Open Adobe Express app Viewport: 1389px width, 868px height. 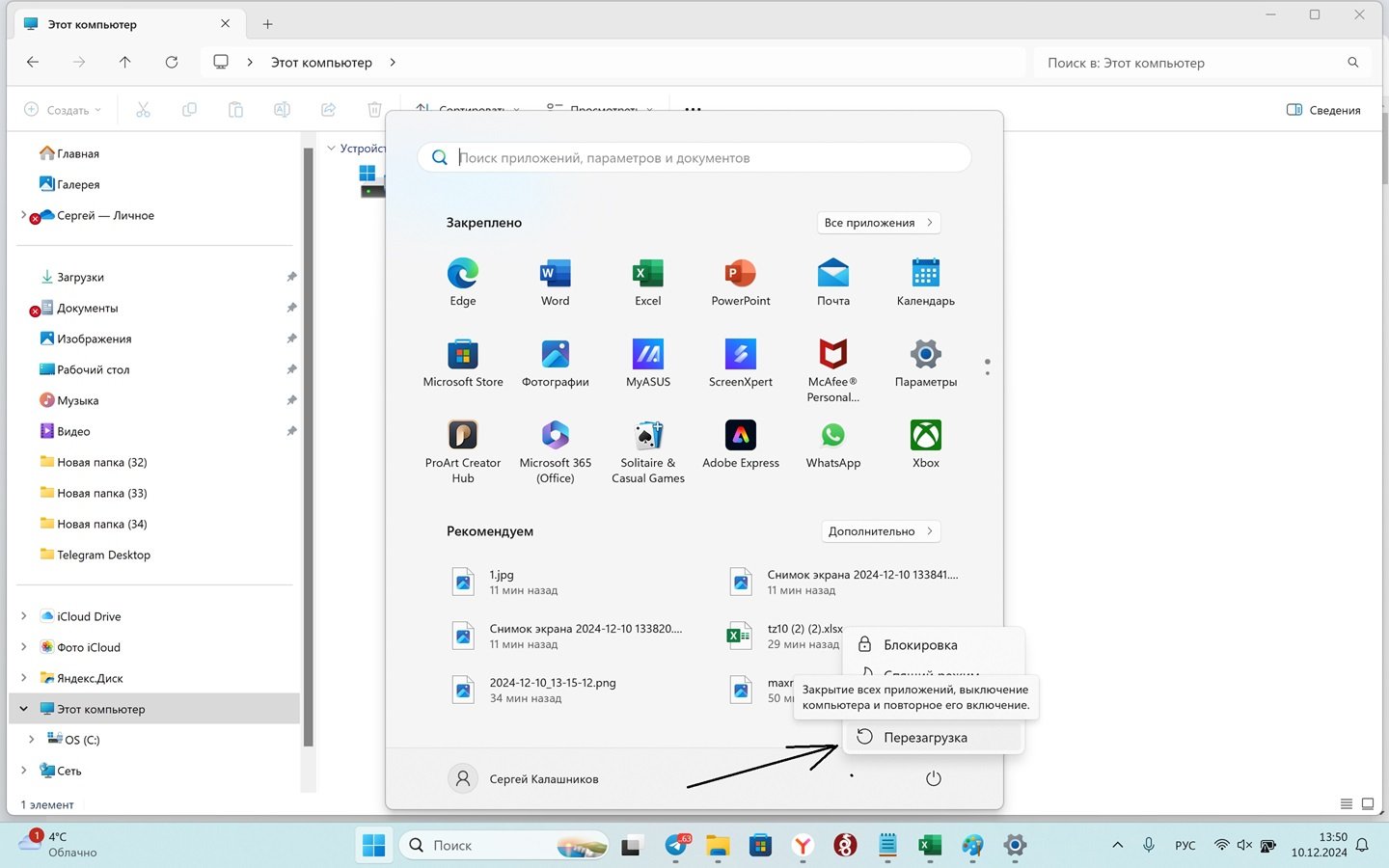click(x=741, y=444)
